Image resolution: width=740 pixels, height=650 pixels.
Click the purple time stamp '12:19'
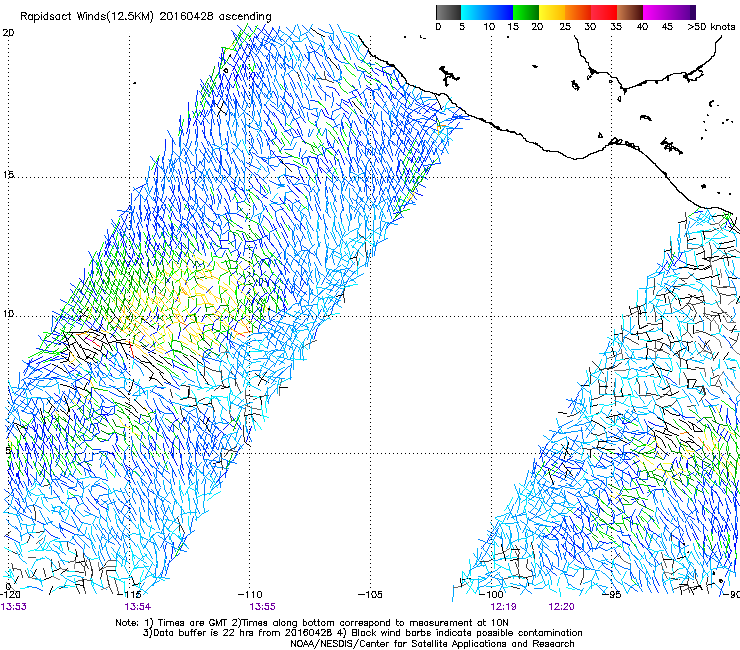click(x=503, y=607)
